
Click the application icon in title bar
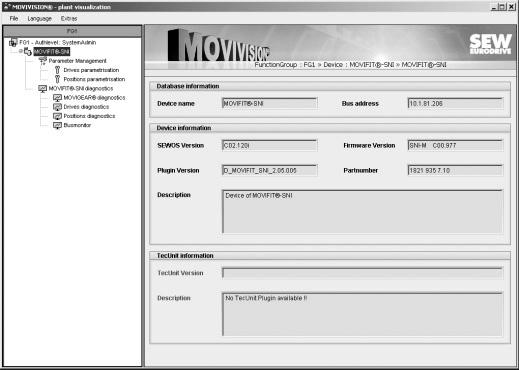pyautogui.click(x=6, y=7)
